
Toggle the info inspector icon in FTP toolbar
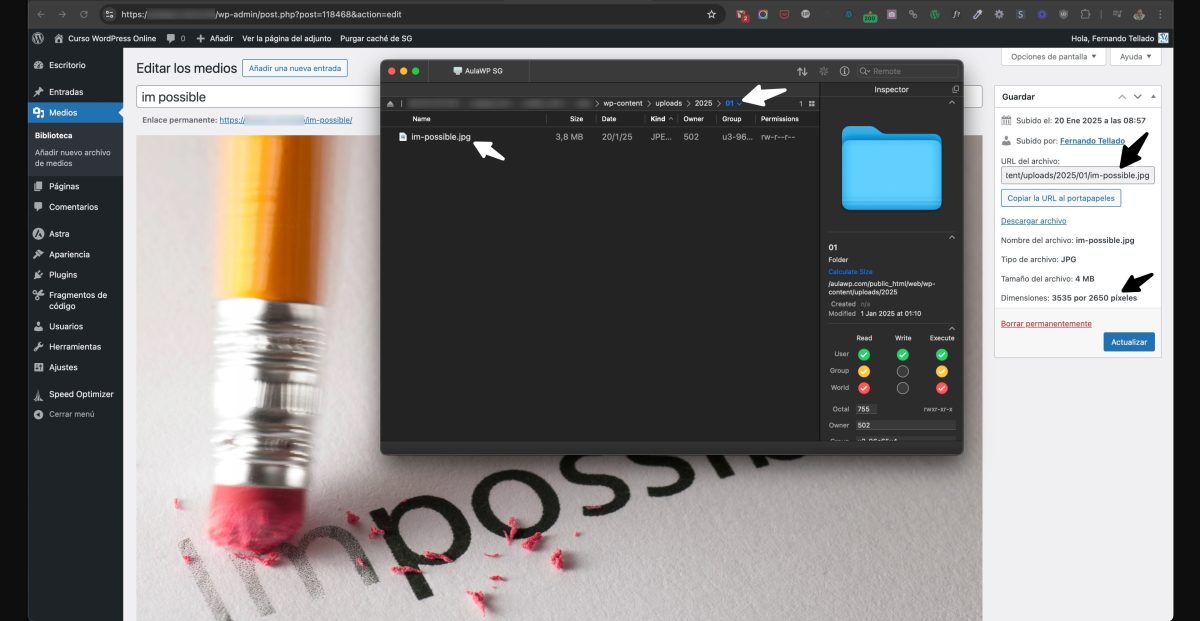[x=845, y=71]
